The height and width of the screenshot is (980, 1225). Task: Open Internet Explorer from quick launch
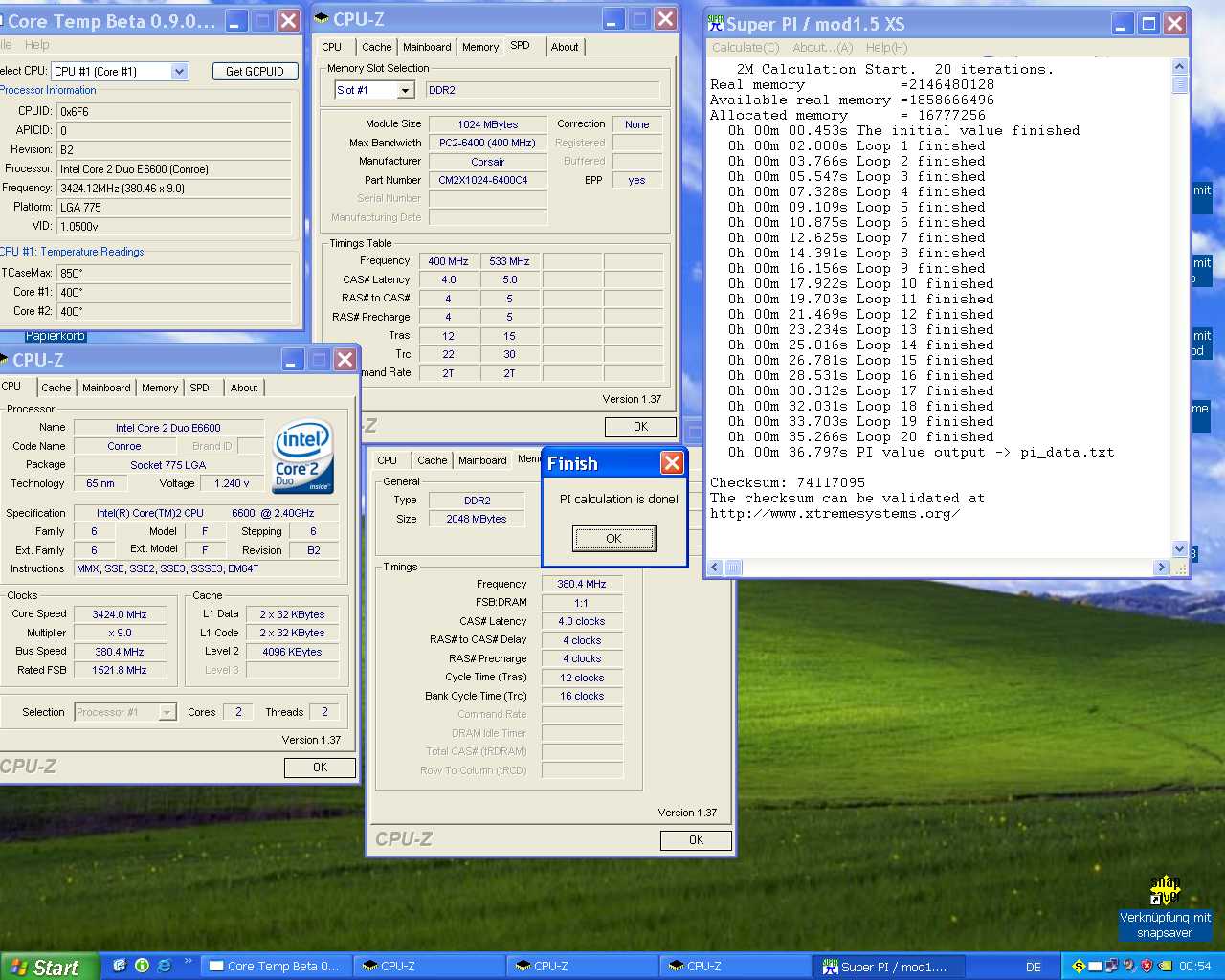(x=164, y=966)
